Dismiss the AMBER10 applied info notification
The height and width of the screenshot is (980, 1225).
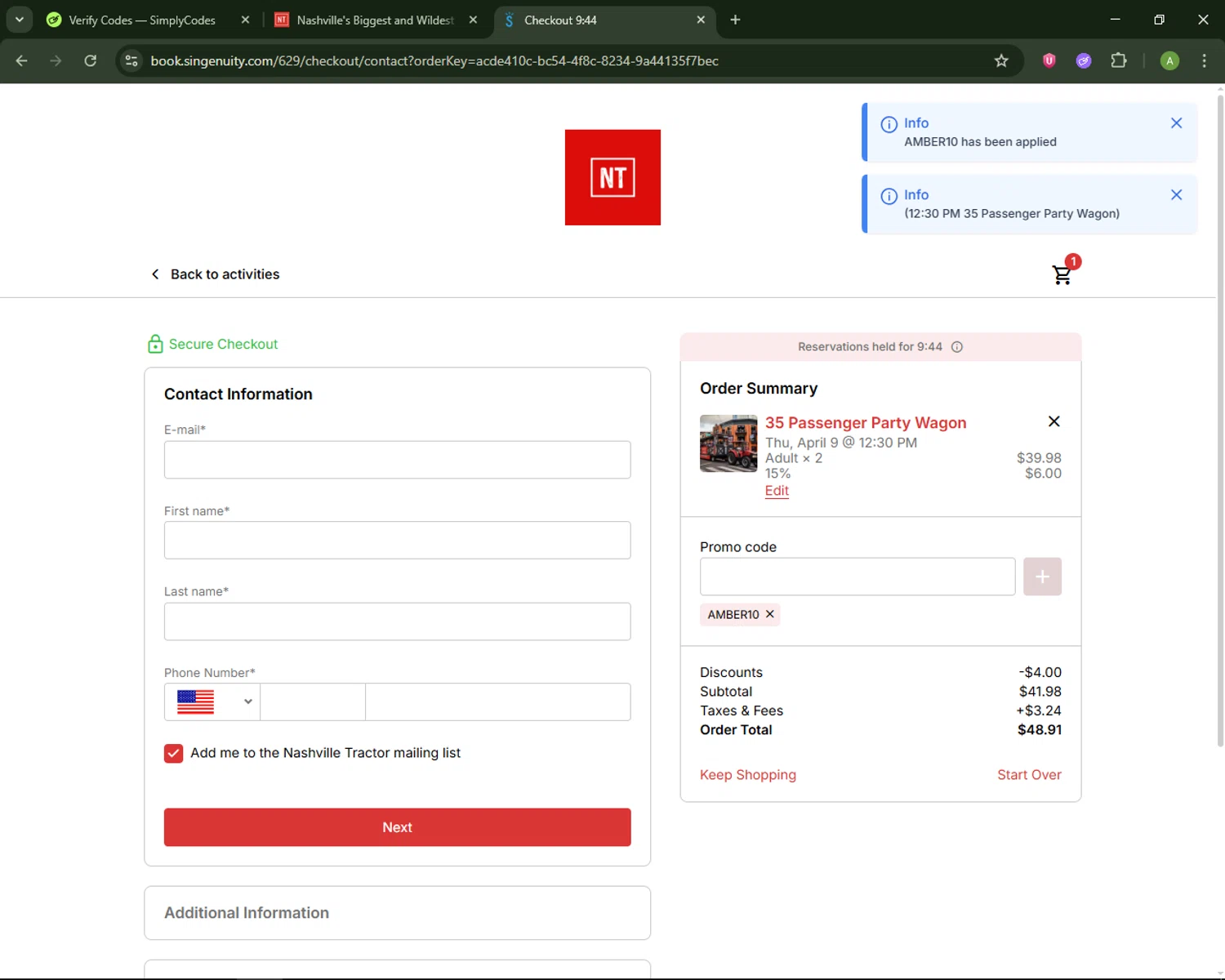[1176, 123]
